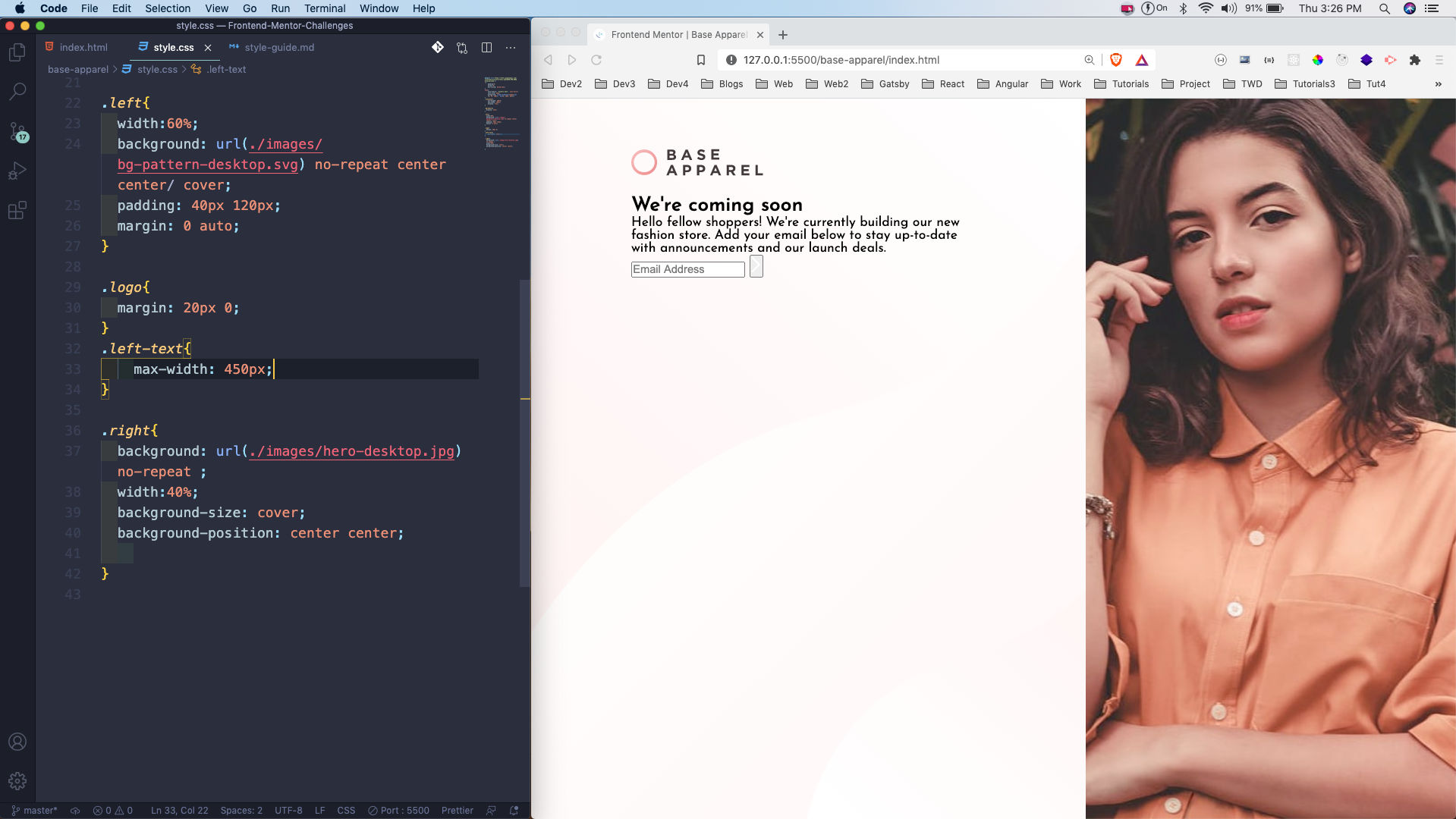The width and height of the screenshot is (1456, 819).
Task: Click the diamond source-control icon in editor toolbar
Action: [x=438, y=47]
